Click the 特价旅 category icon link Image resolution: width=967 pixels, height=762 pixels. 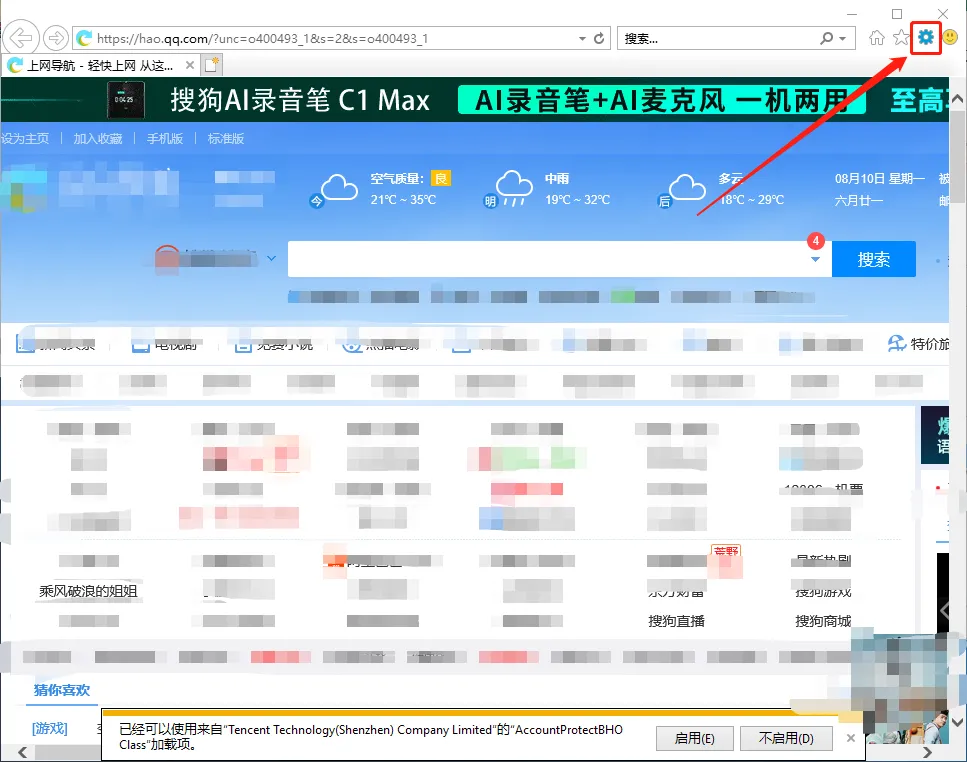tap(918, 343)
